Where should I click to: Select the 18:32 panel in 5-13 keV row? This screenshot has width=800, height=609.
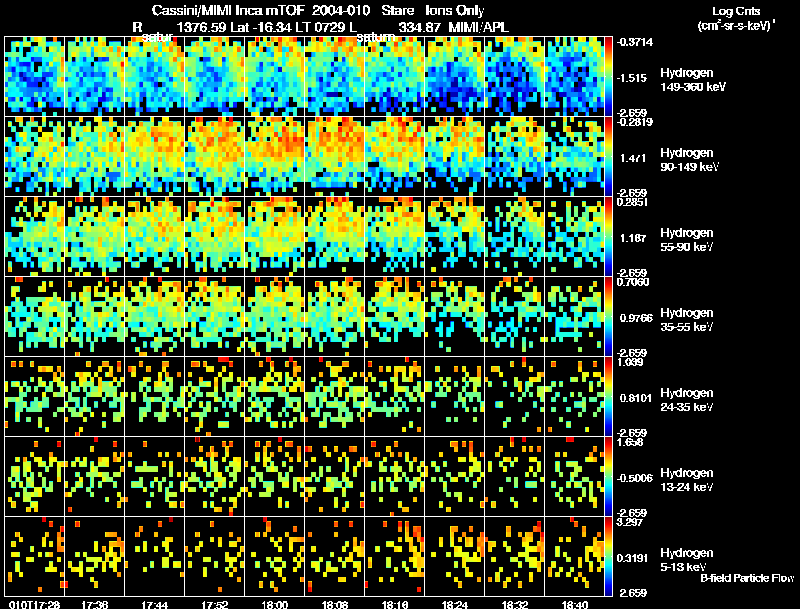pos(515,556)
